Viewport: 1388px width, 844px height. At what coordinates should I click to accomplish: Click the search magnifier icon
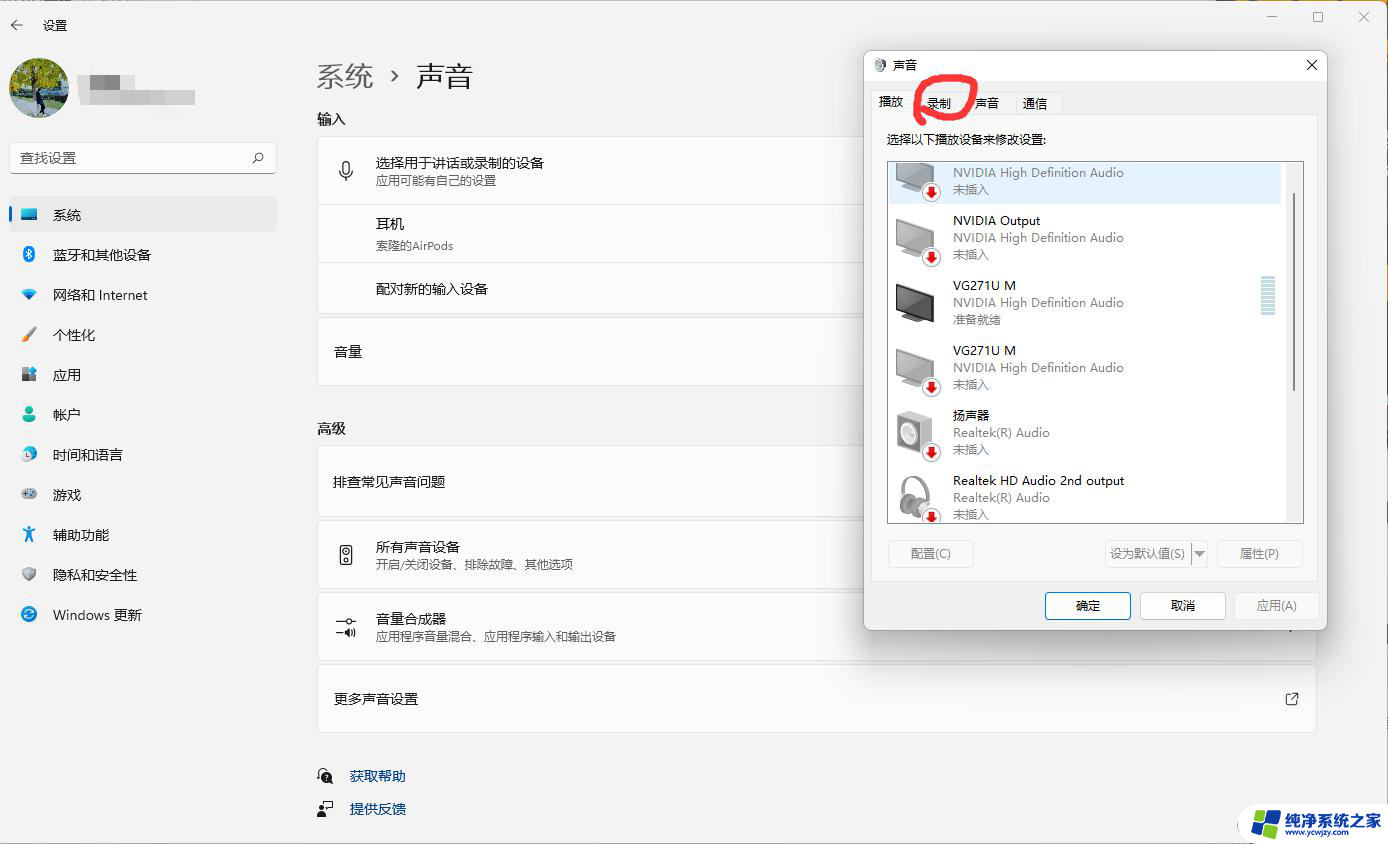(x=258, y=158)
